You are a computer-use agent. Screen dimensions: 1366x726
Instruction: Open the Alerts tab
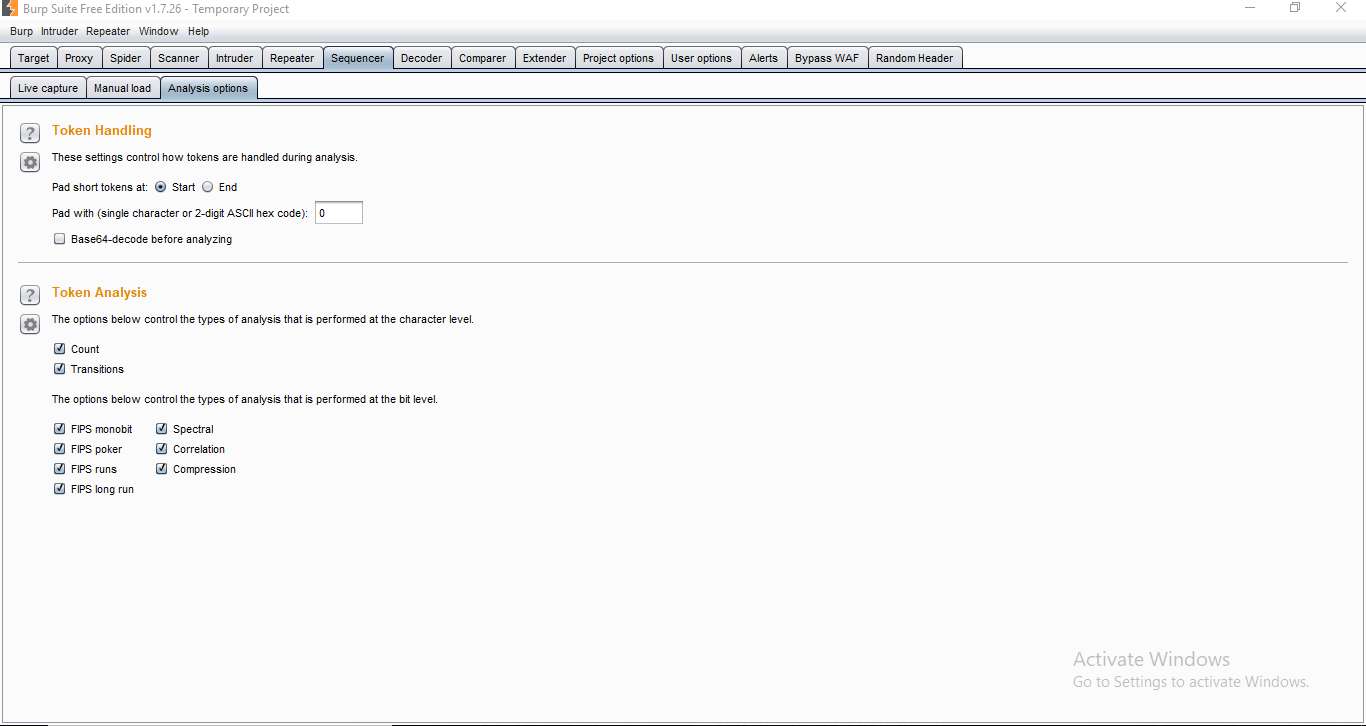coord(764,58)
